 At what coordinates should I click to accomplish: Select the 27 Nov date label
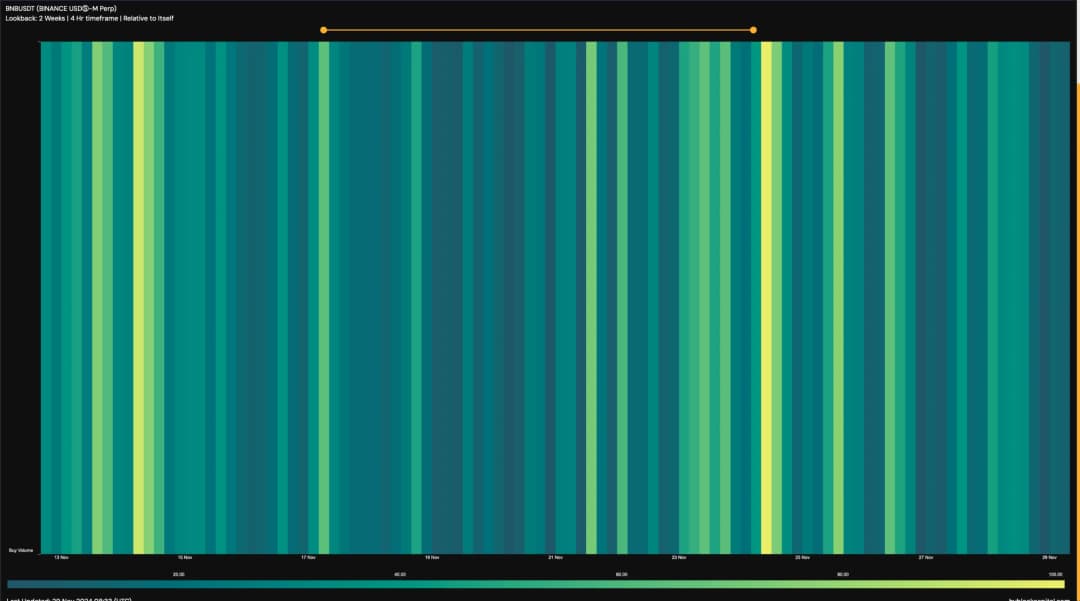925,557
